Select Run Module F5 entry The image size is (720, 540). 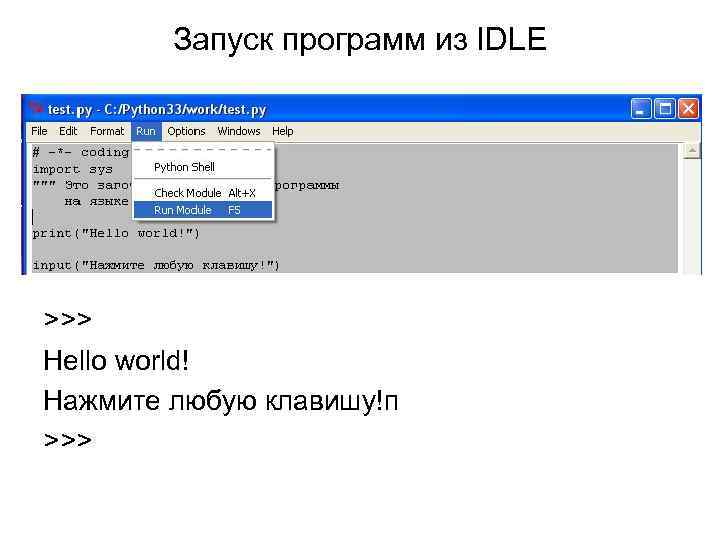[203, 210]
